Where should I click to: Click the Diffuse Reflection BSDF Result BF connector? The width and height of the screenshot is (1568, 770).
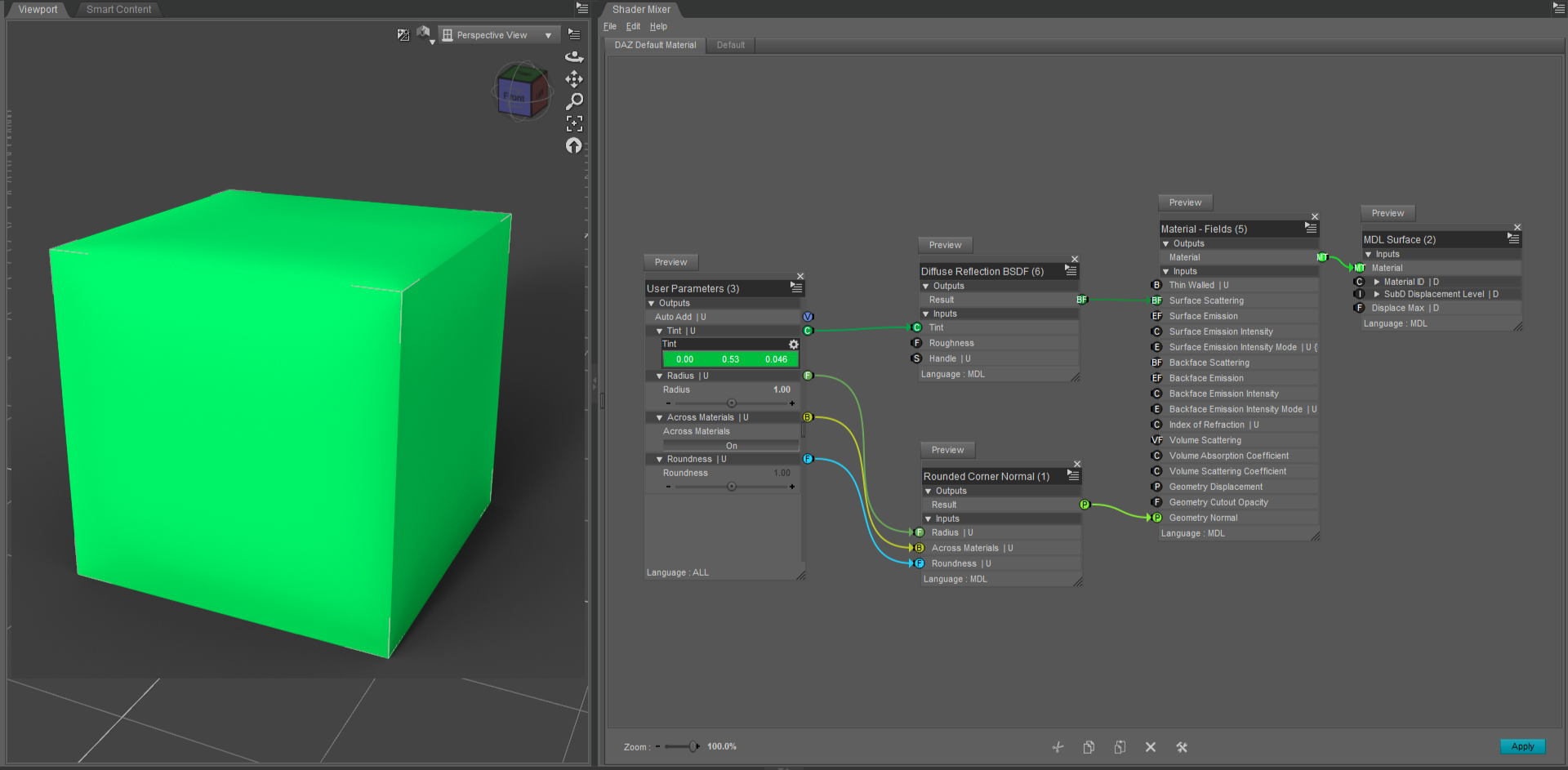pos(1082,300)
